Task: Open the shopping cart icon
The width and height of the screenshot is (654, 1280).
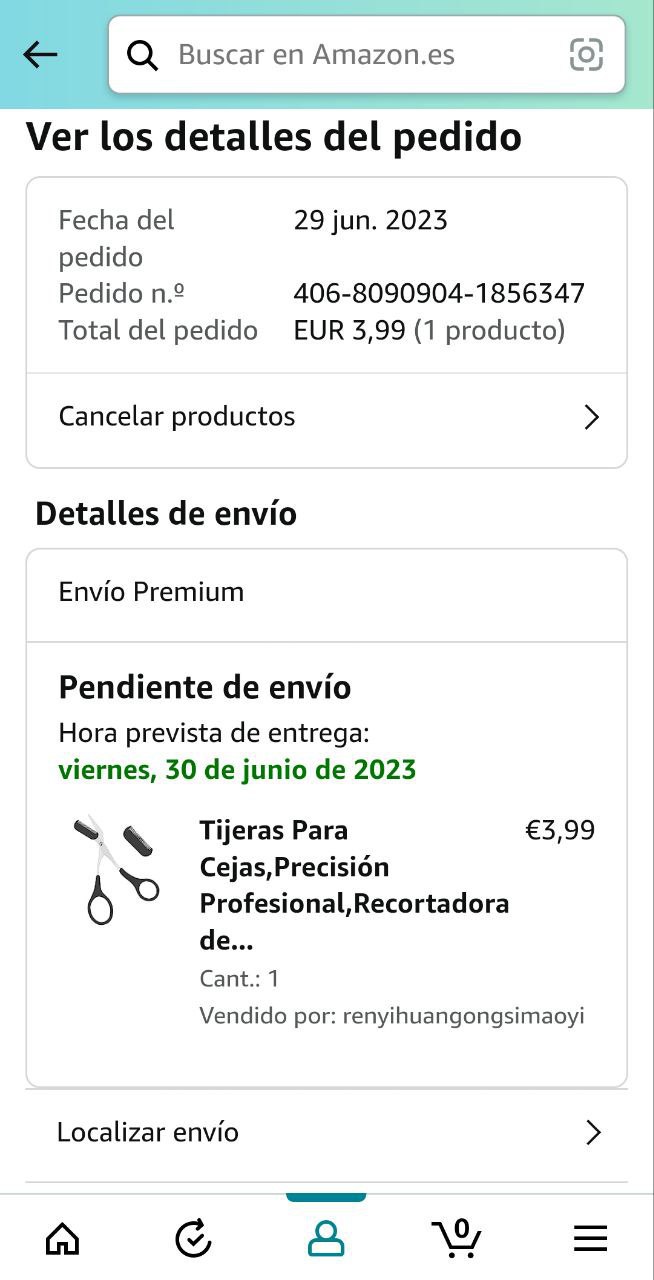Action: (457, 1238)
